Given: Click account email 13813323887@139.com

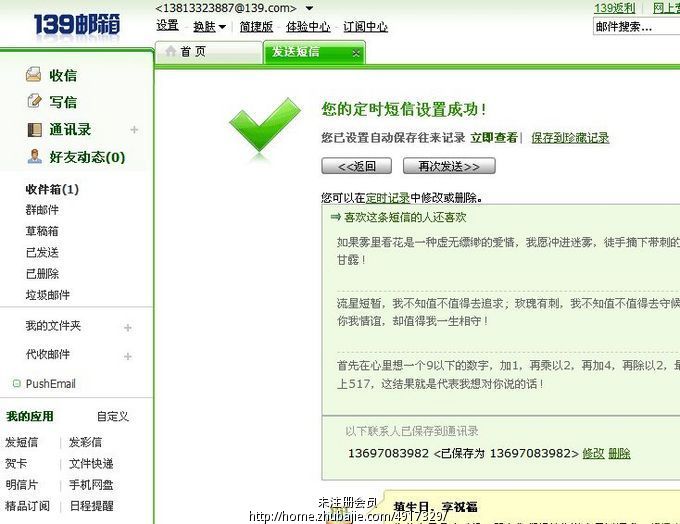Looking at the screenshot, I should [x=226, y=8].
